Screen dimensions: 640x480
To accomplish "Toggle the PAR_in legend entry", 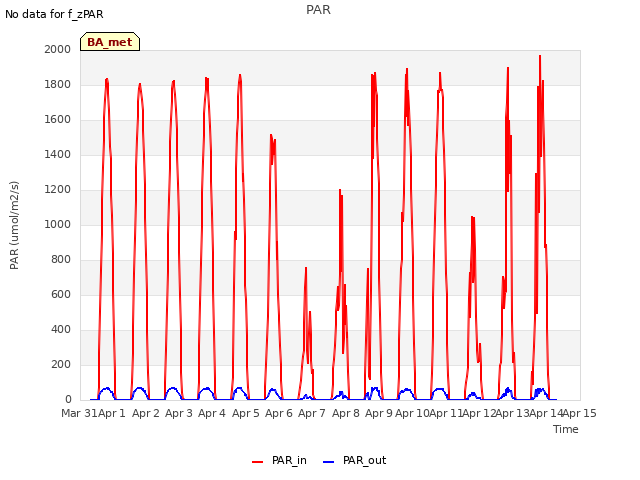I will 279,460.
